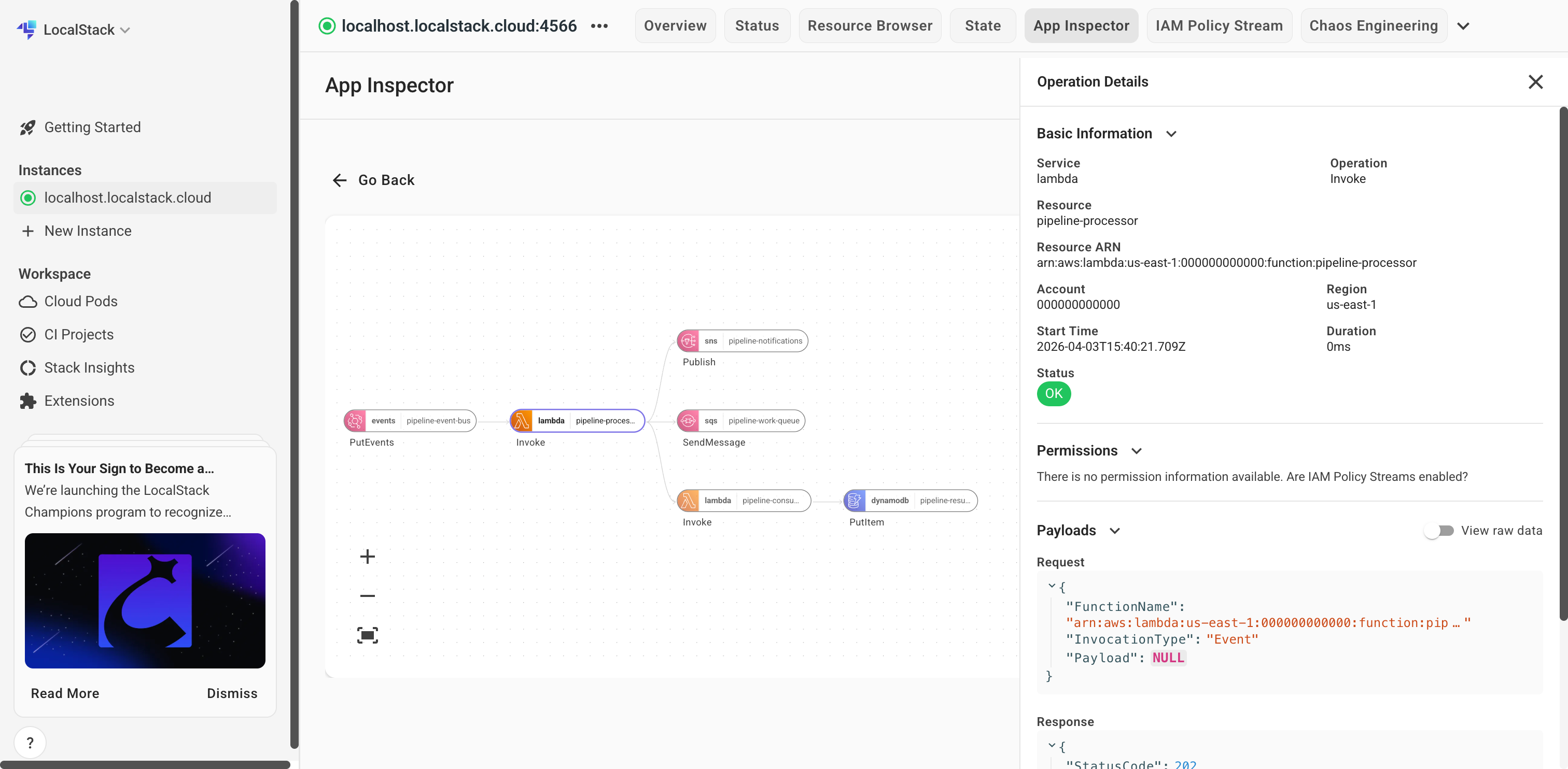Switch to the Resource Browser tab
The width and height of the screenshot is (1568, 769).
870,25
